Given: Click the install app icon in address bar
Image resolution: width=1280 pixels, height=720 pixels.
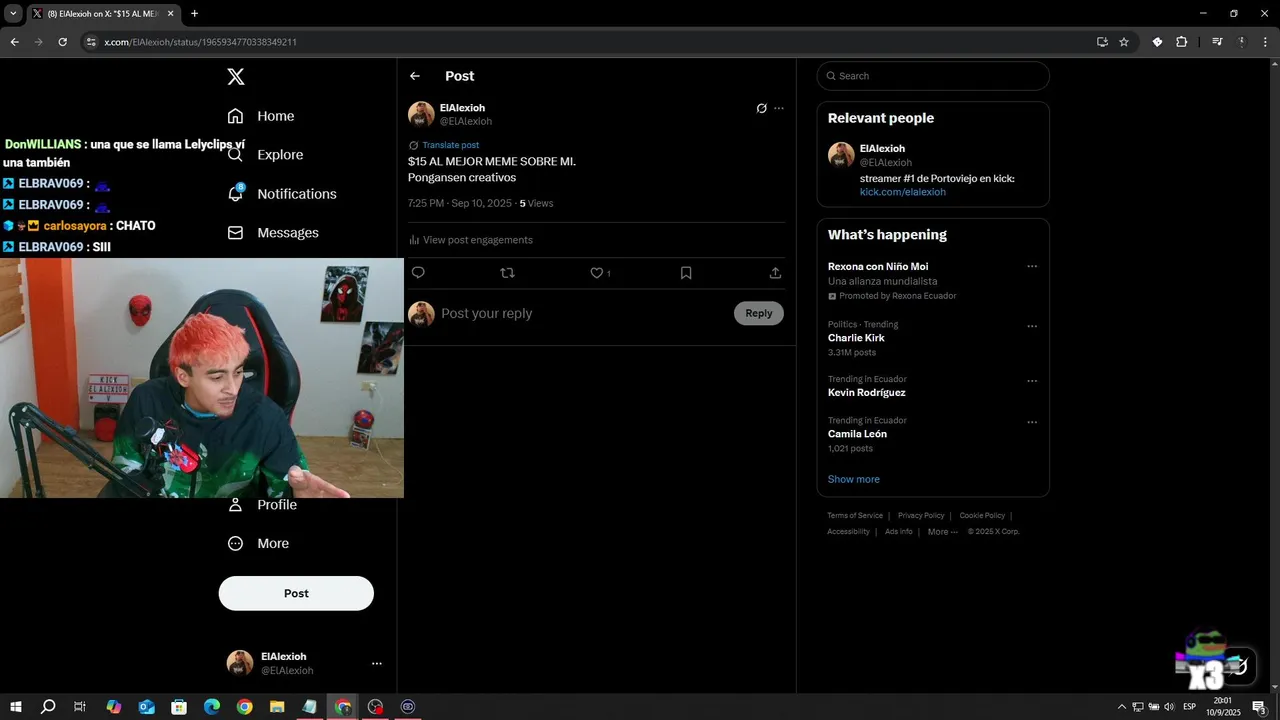Looking at the screenshot, I should tap(1102, 42).
